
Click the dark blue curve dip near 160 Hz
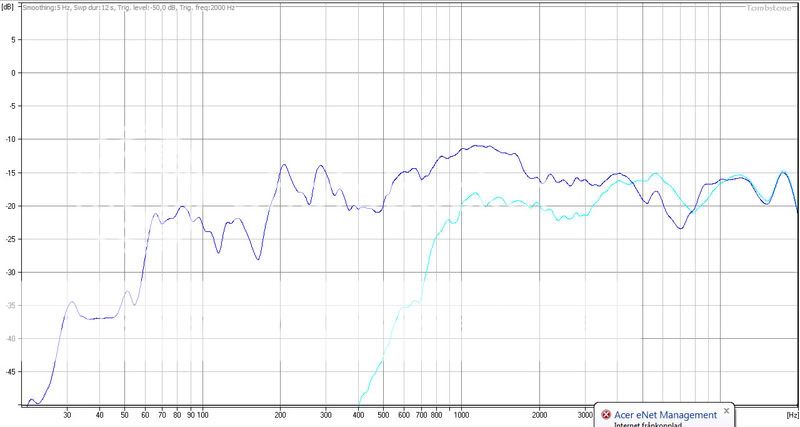click(x=257, y=259)
